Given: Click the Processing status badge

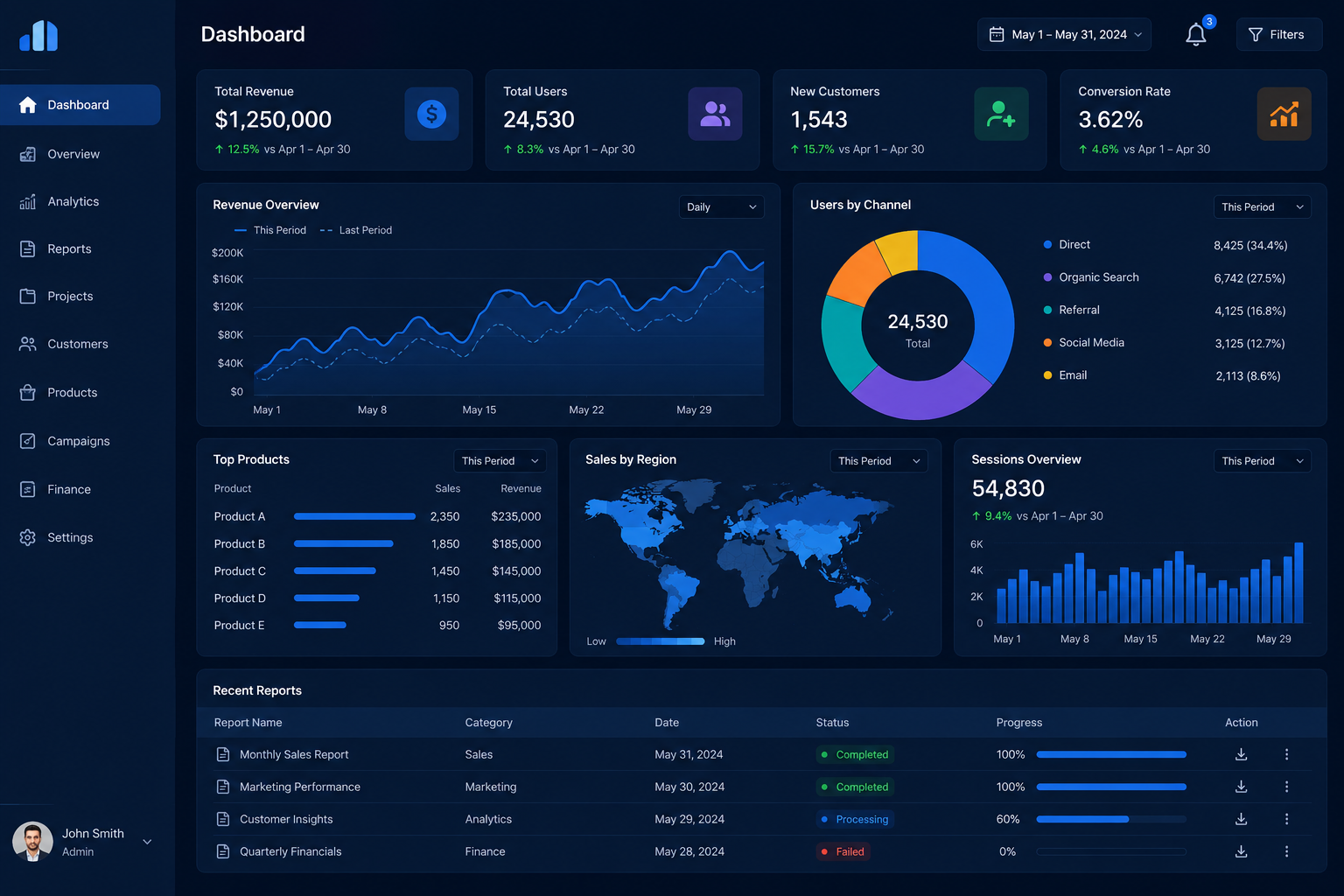Looking at the screenshot, I should pos(855,819).
